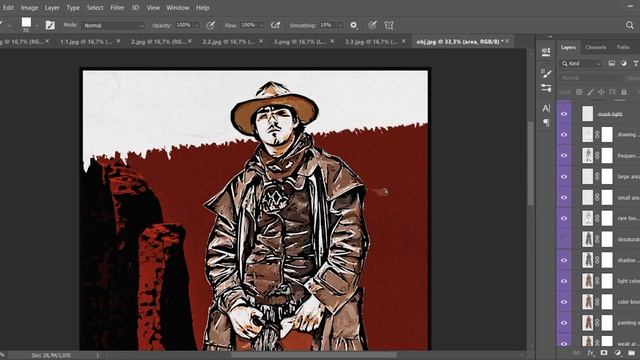Open the Adjustments sliders panel icon
Image resolution: width=640 pixels, height=360 pixels.
[x=546, y=88]
